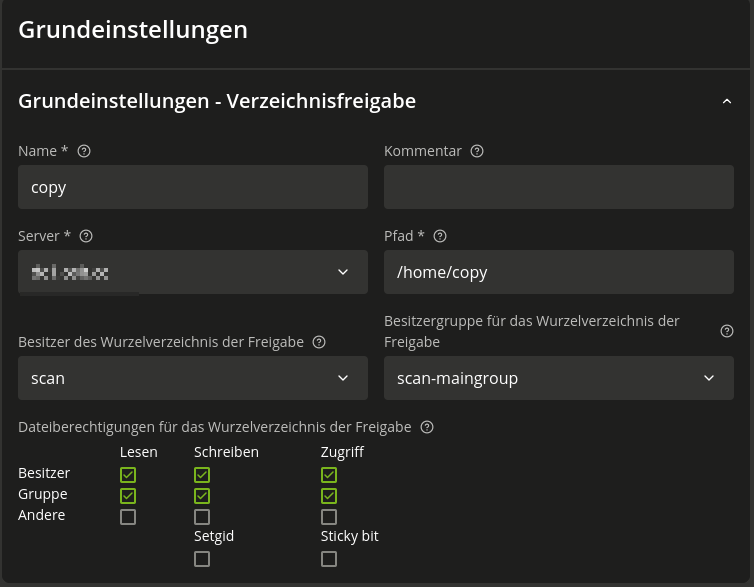Open the scan-maingroup group dropdown
Viewport: 754px width, 587px height.
click(x=558, y=378)
